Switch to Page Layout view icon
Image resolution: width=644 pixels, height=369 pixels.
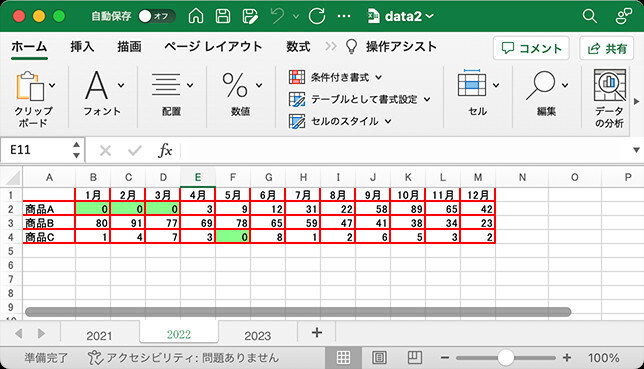(x=379, y=357)
